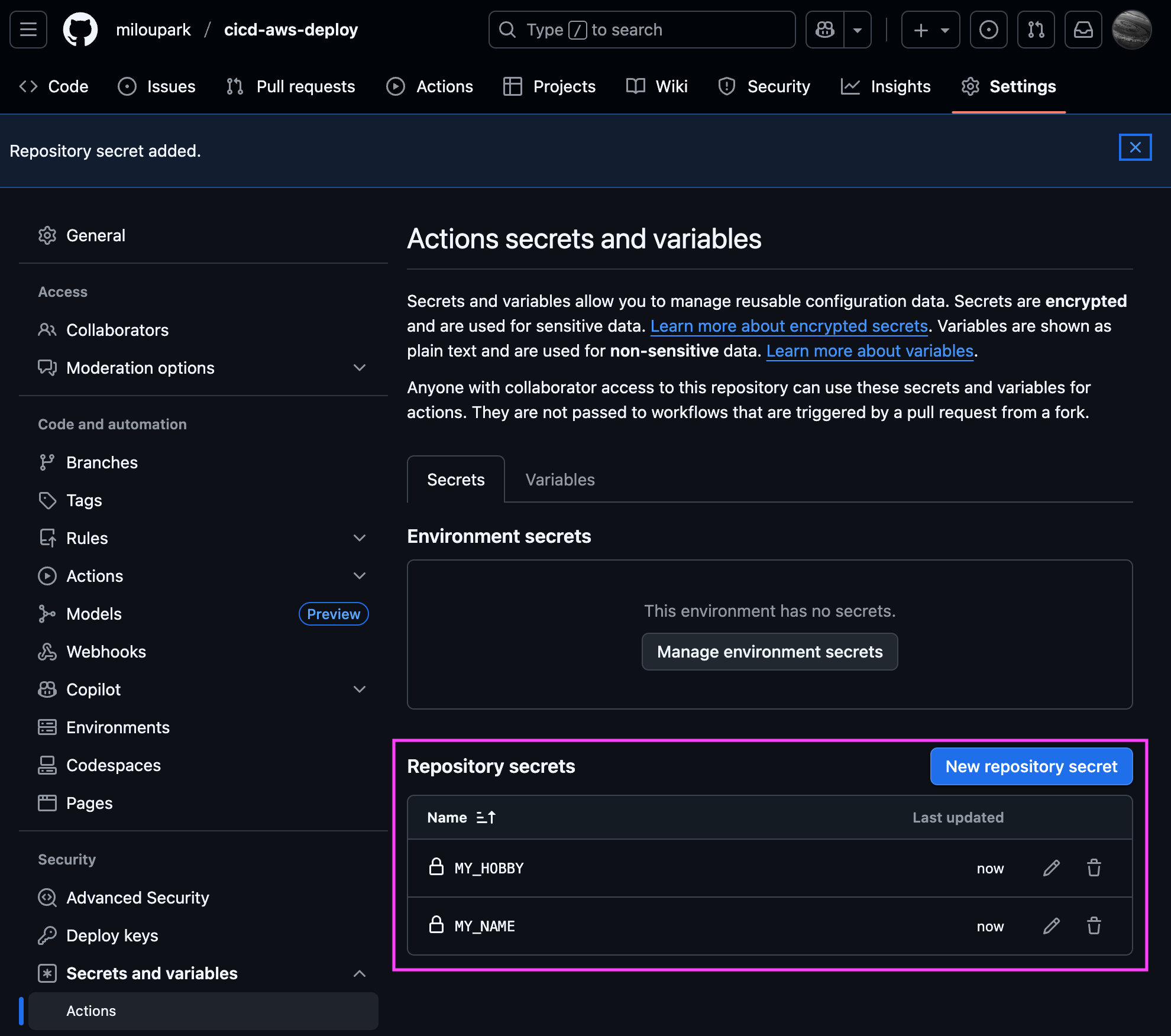
Task: Click the edit pencil for MY_HOBBY secret
Action: point(1051,868)
